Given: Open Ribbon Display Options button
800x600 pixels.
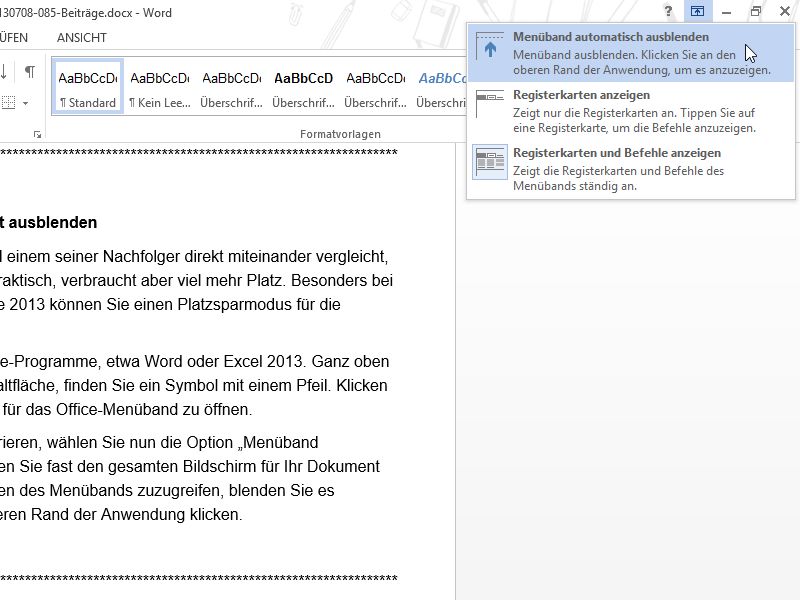Looking at the screenshot, I should (697, 11).
